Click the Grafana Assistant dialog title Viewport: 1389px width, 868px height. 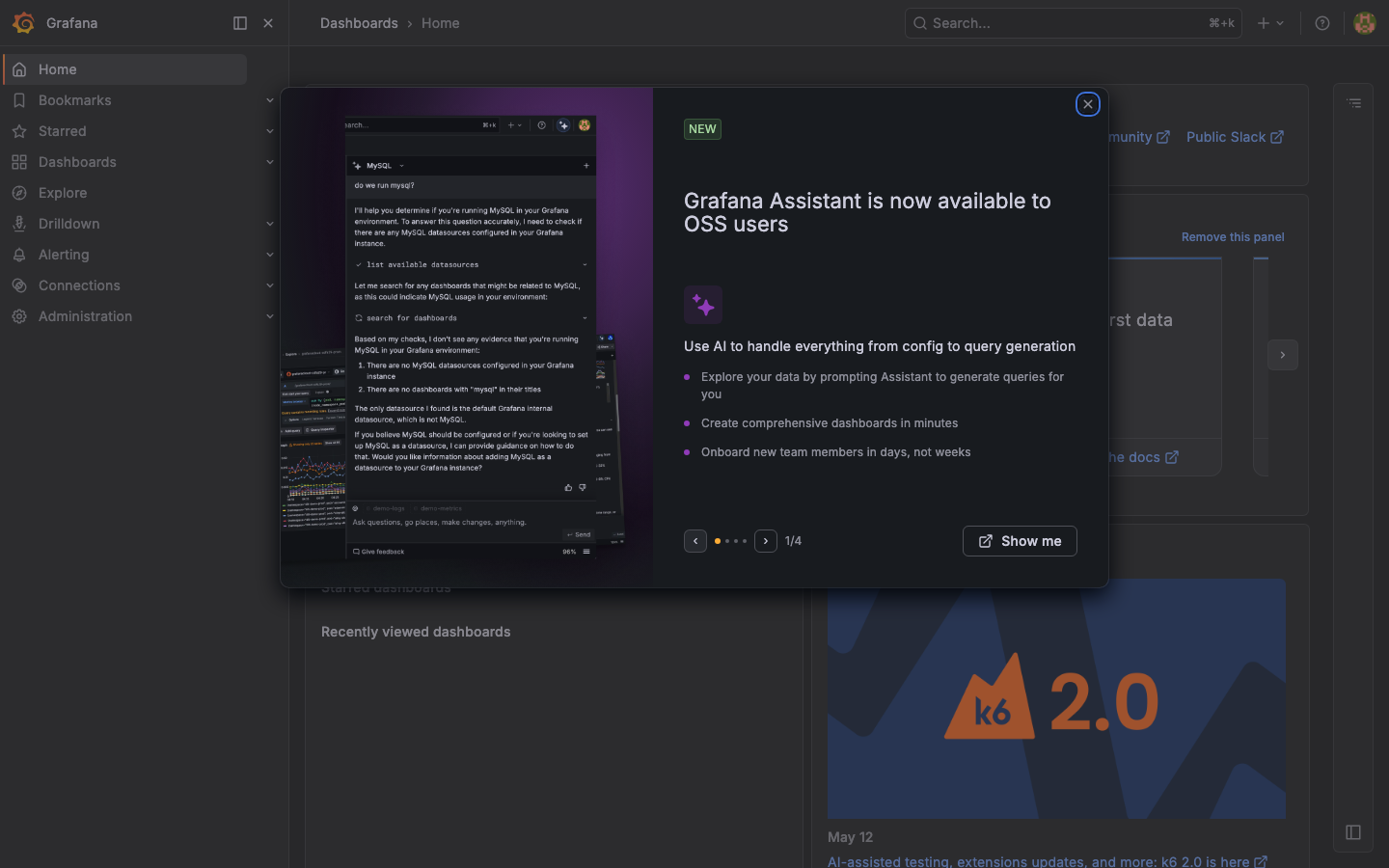(867, 212)
